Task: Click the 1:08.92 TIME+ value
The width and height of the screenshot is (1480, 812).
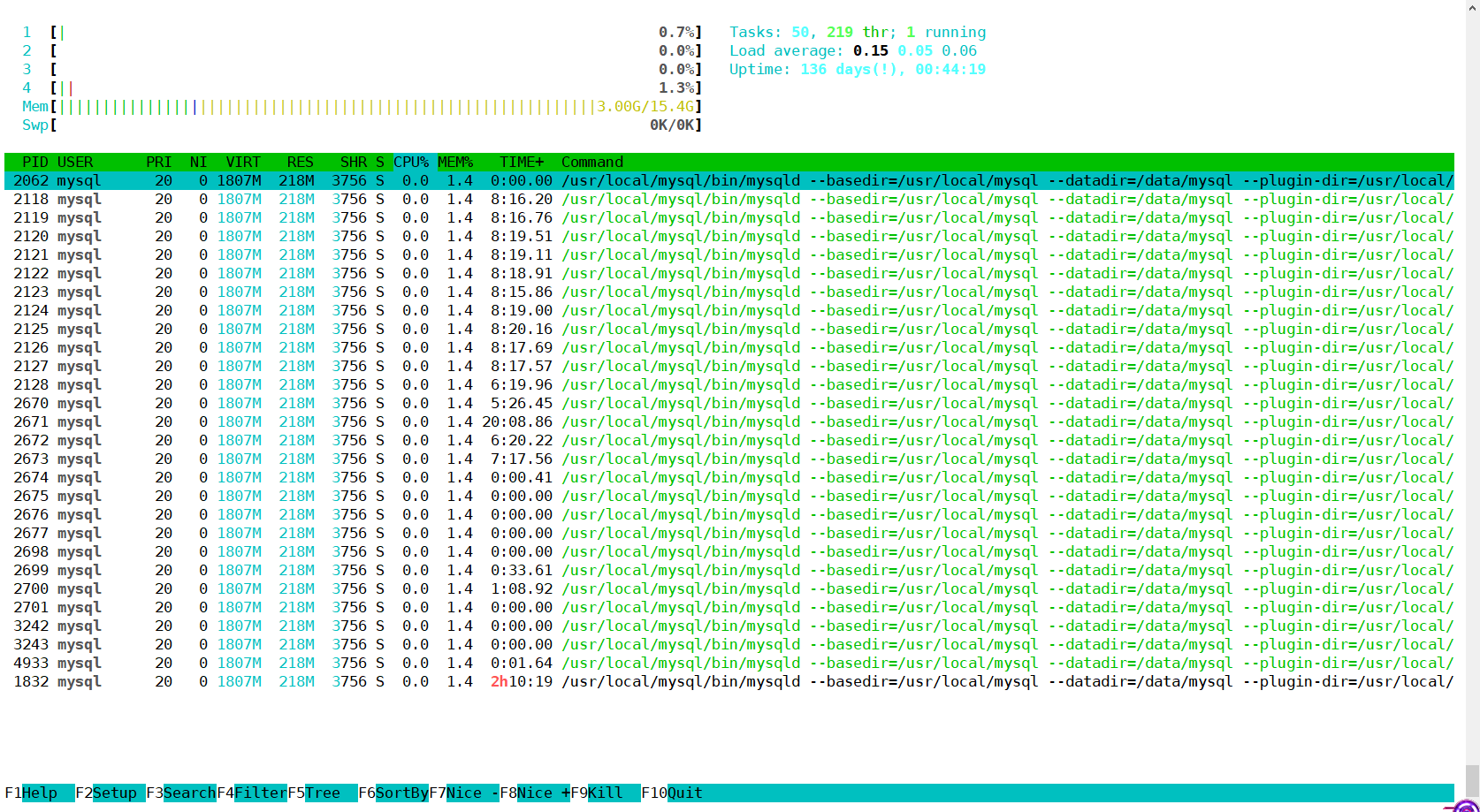Action: click(522, 588)
